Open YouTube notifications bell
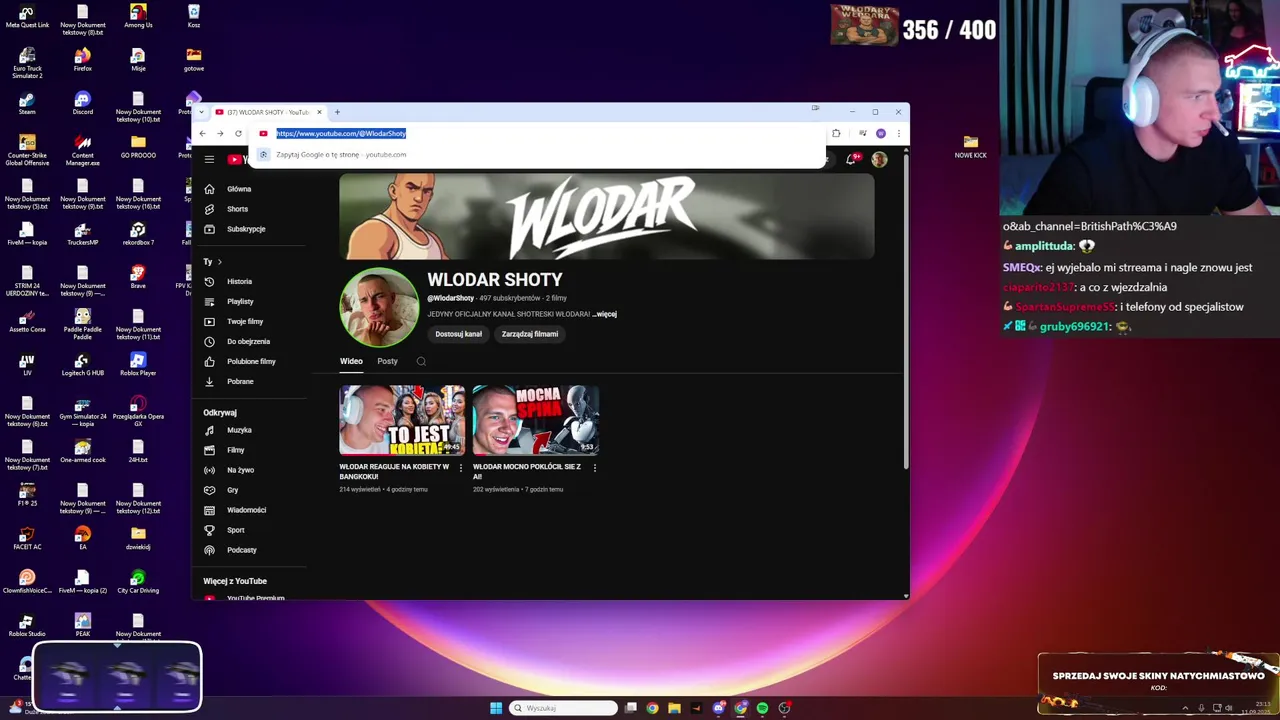 [x=851, y=159]
